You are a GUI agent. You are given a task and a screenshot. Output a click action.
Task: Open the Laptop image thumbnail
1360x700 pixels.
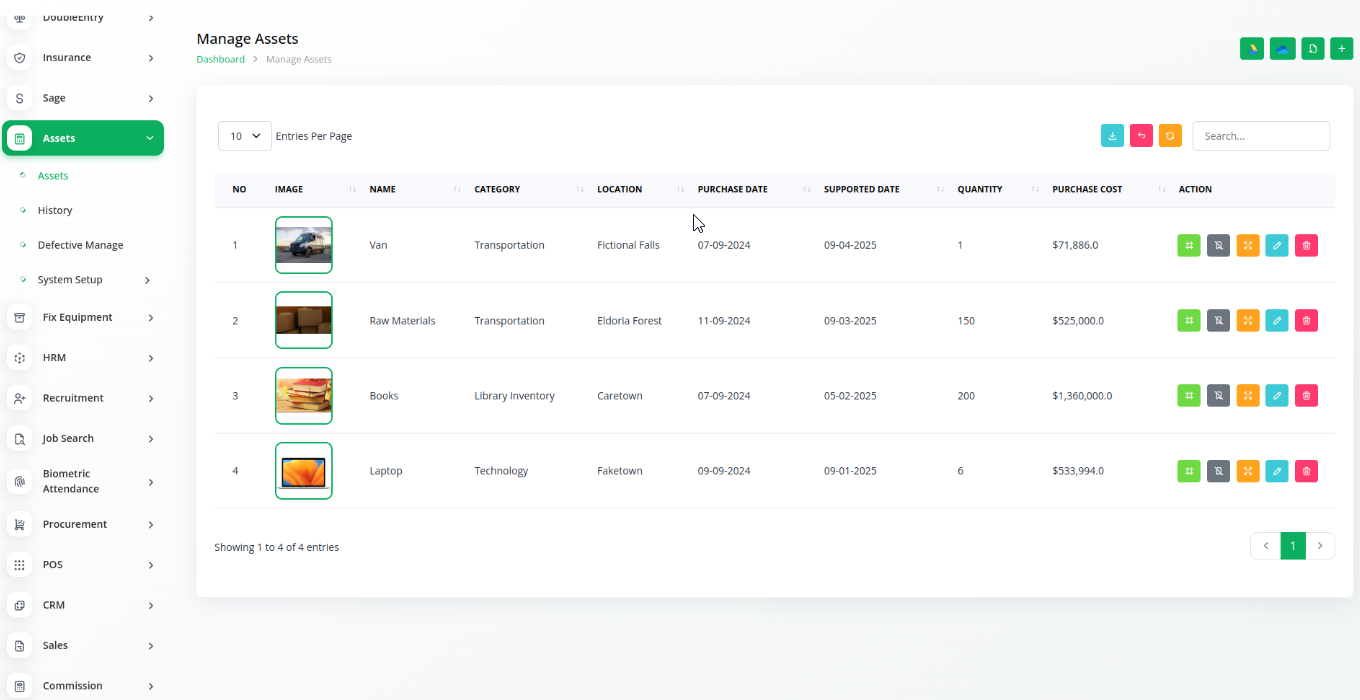(x=303, y=471)
